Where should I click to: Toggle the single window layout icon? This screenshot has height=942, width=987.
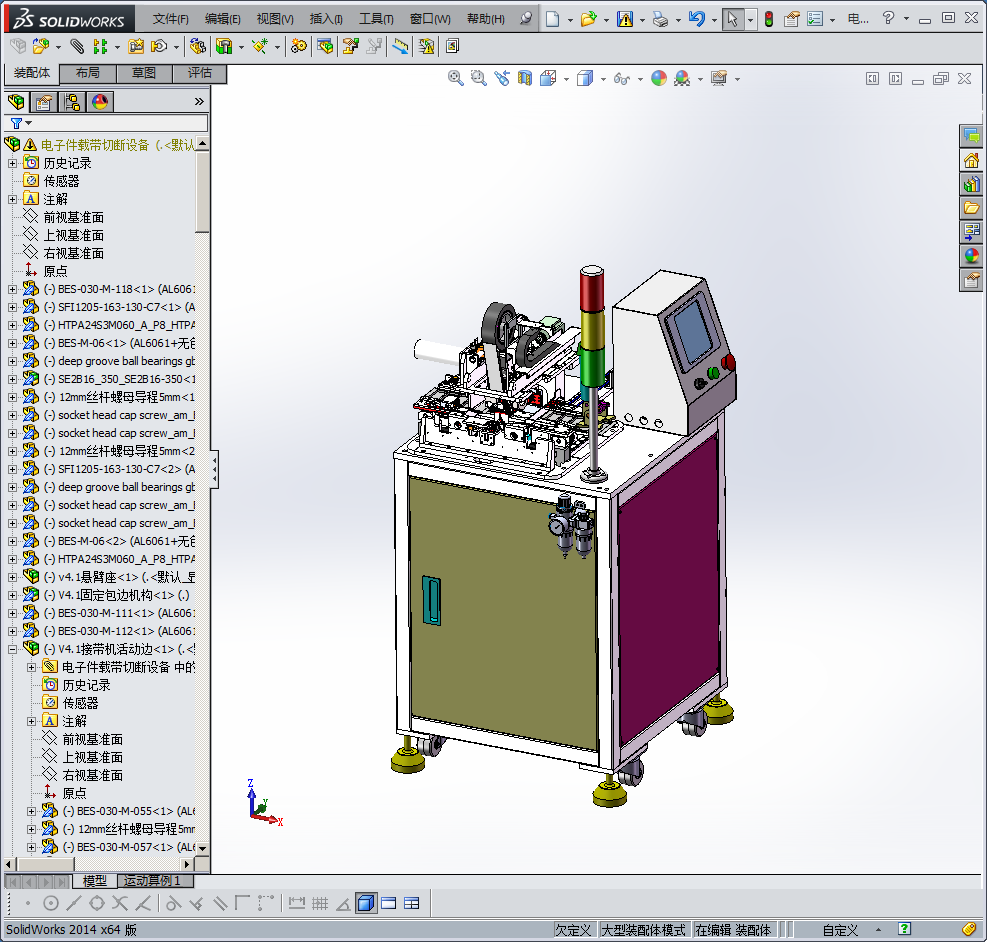[388, 904]
